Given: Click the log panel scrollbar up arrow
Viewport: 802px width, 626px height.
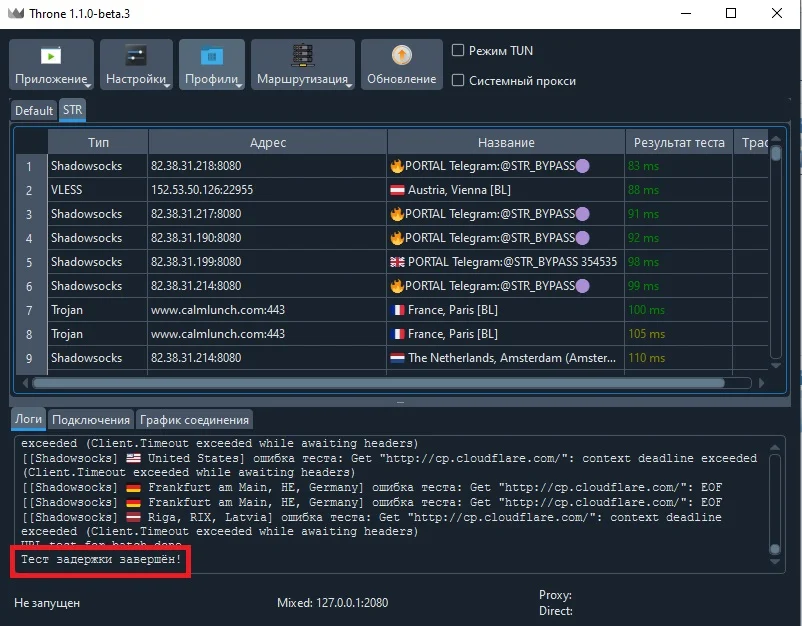Looking at the screenshot, I should 775,447.
